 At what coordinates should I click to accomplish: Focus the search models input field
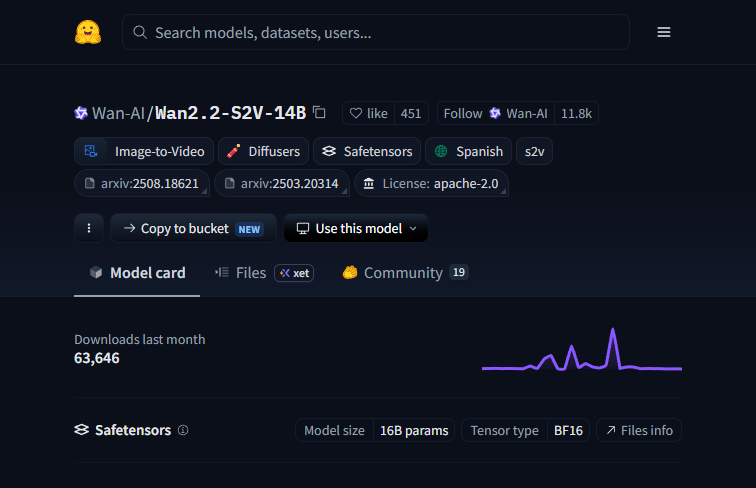[376, 32]
